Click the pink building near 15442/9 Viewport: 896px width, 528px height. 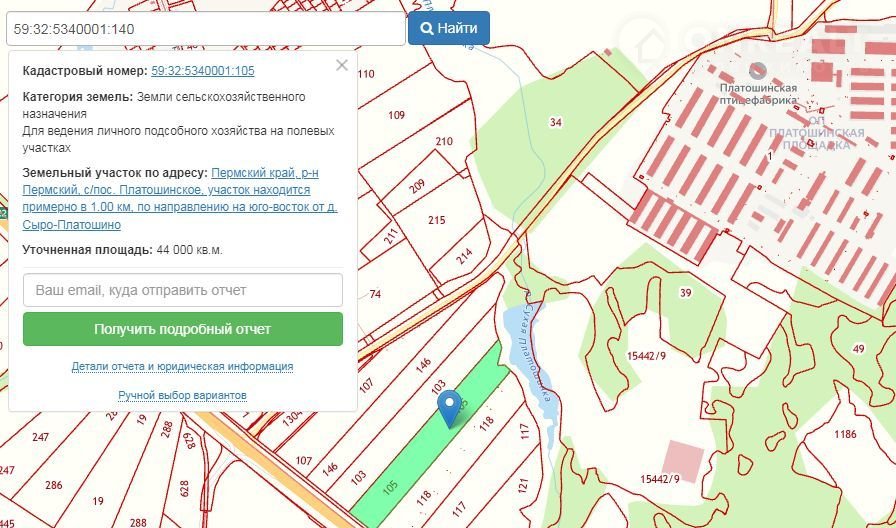[684, 459]
